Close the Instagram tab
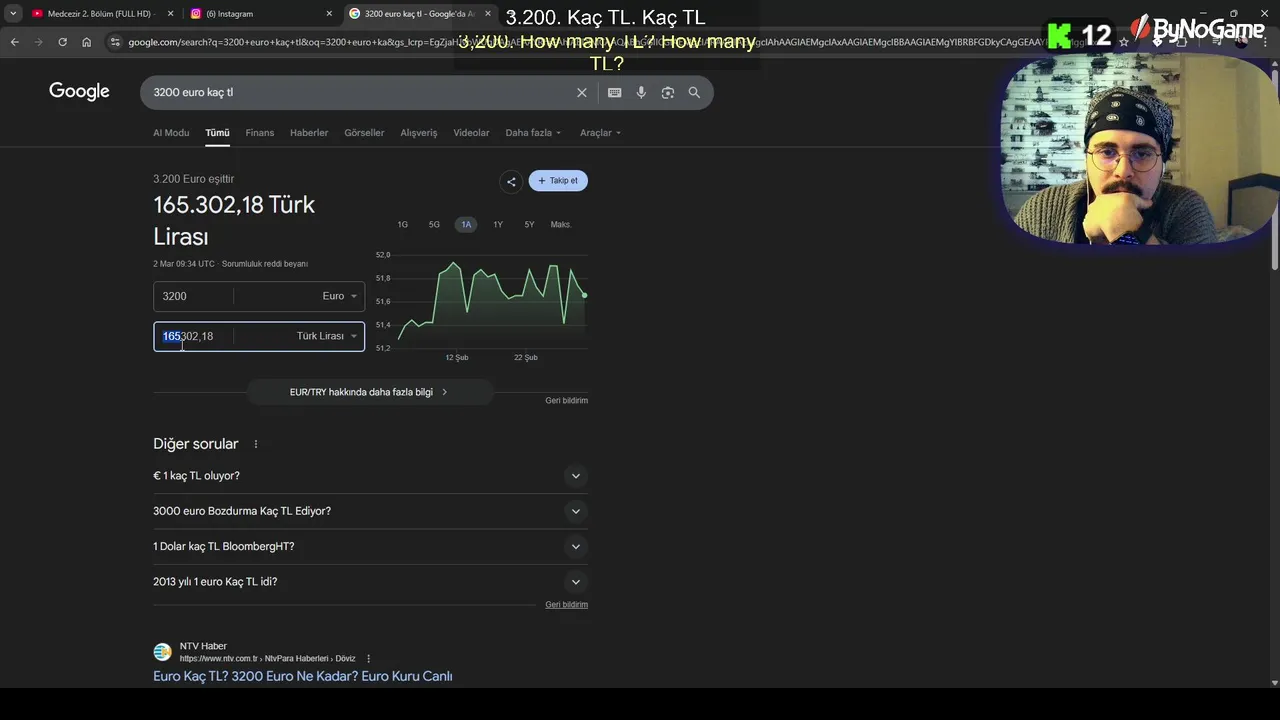 pyautogui.click(x=329, y=14)
